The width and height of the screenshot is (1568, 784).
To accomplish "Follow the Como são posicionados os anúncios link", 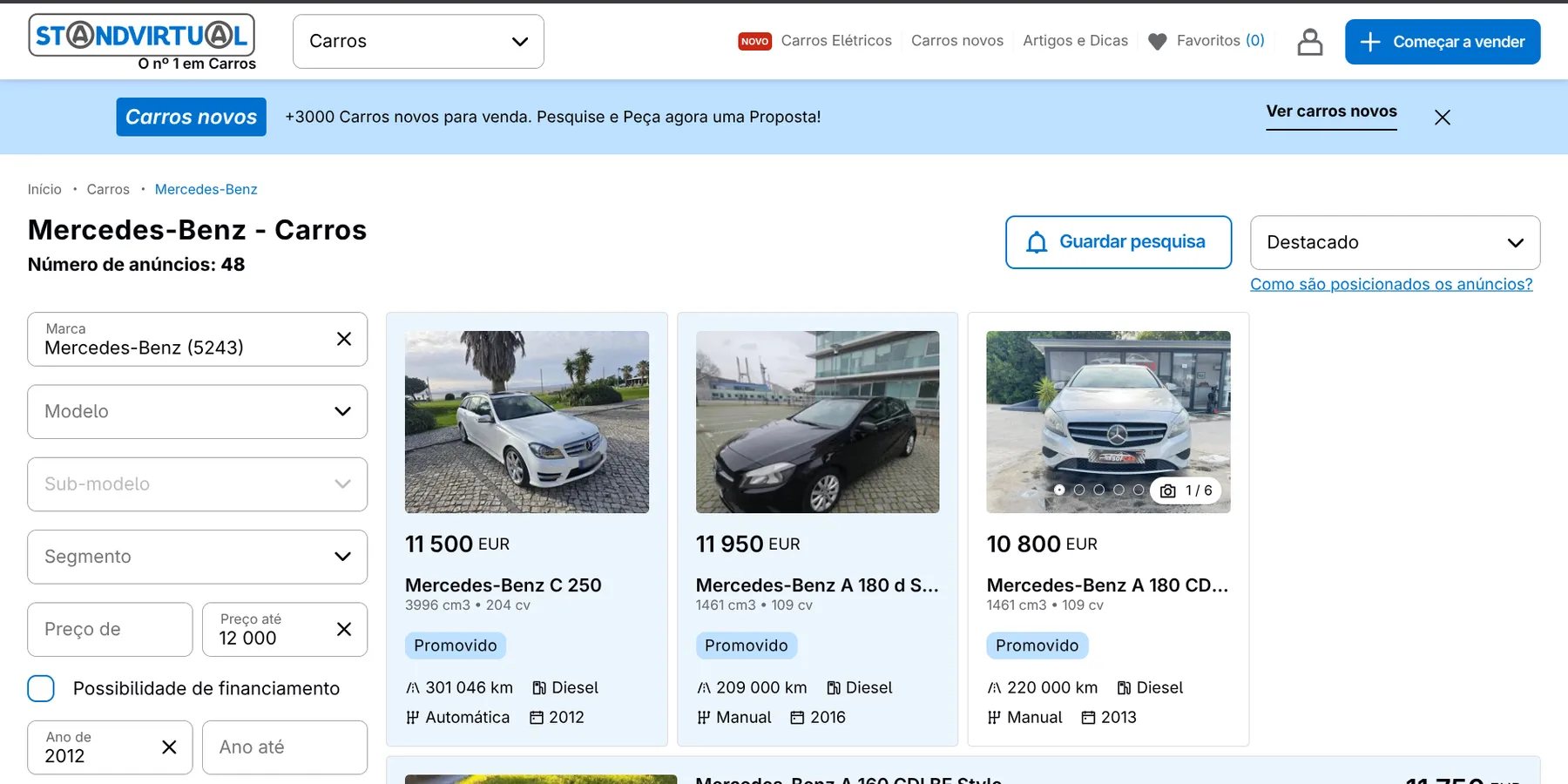I will 1391,284.
